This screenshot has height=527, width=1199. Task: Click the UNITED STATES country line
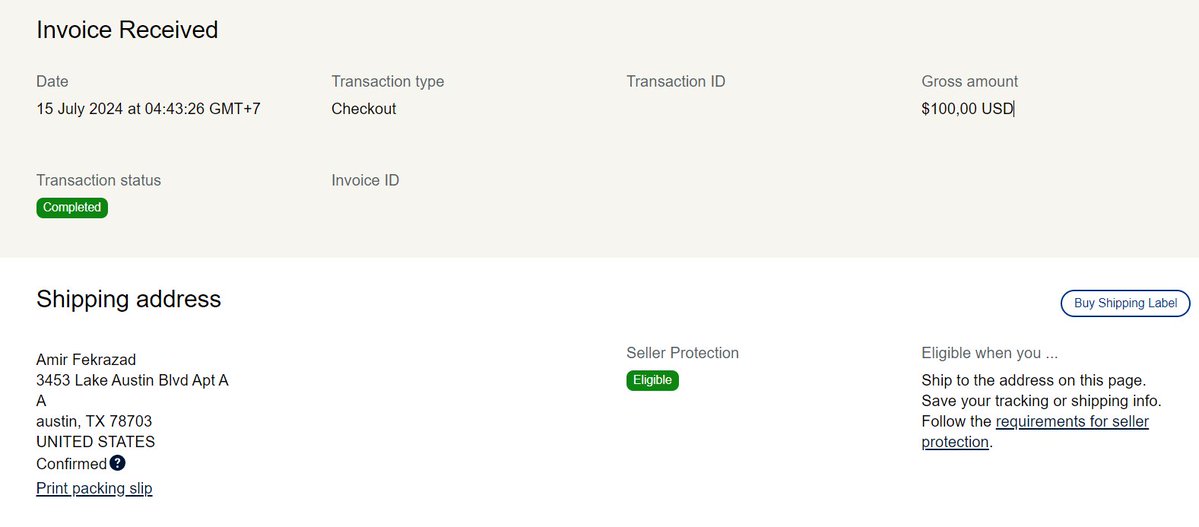tap(95, 442)
